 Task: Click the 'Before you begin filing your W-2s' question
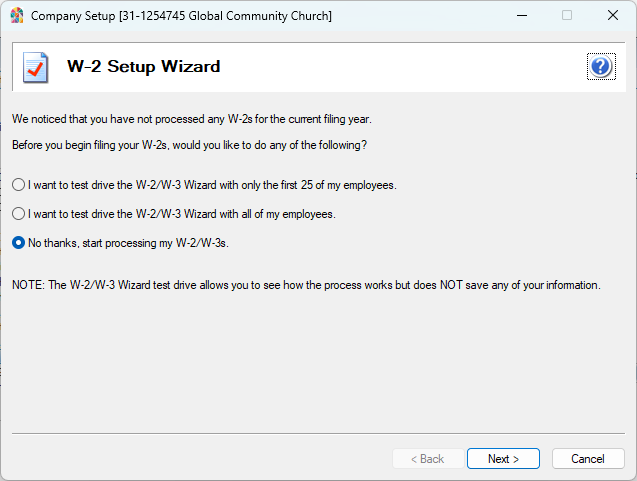click(x=189, y=145)
